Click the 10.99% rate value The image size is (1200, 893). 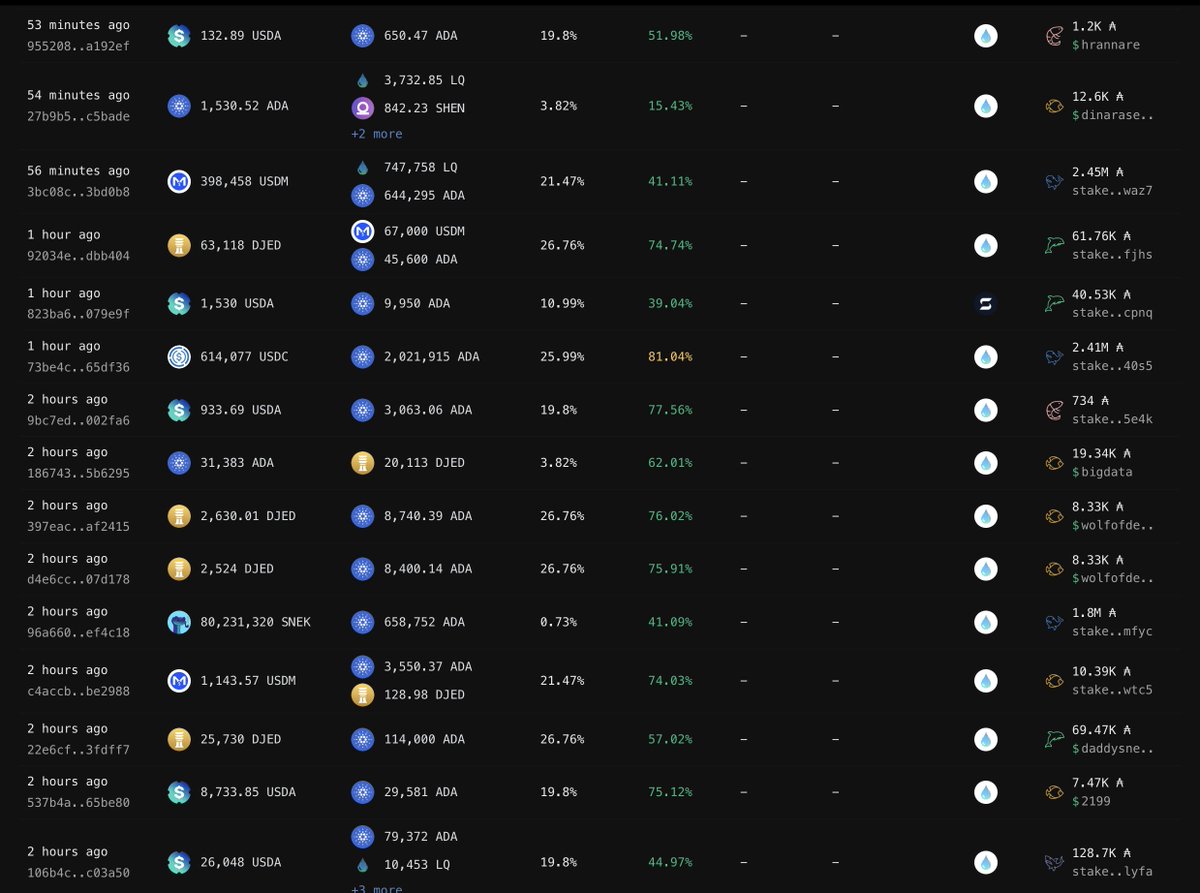[562, 303]
